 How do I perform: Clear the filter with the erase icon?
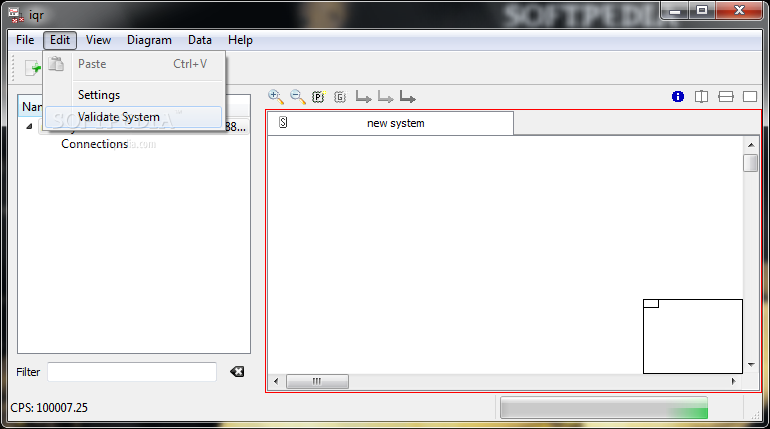tap(237, 372)
